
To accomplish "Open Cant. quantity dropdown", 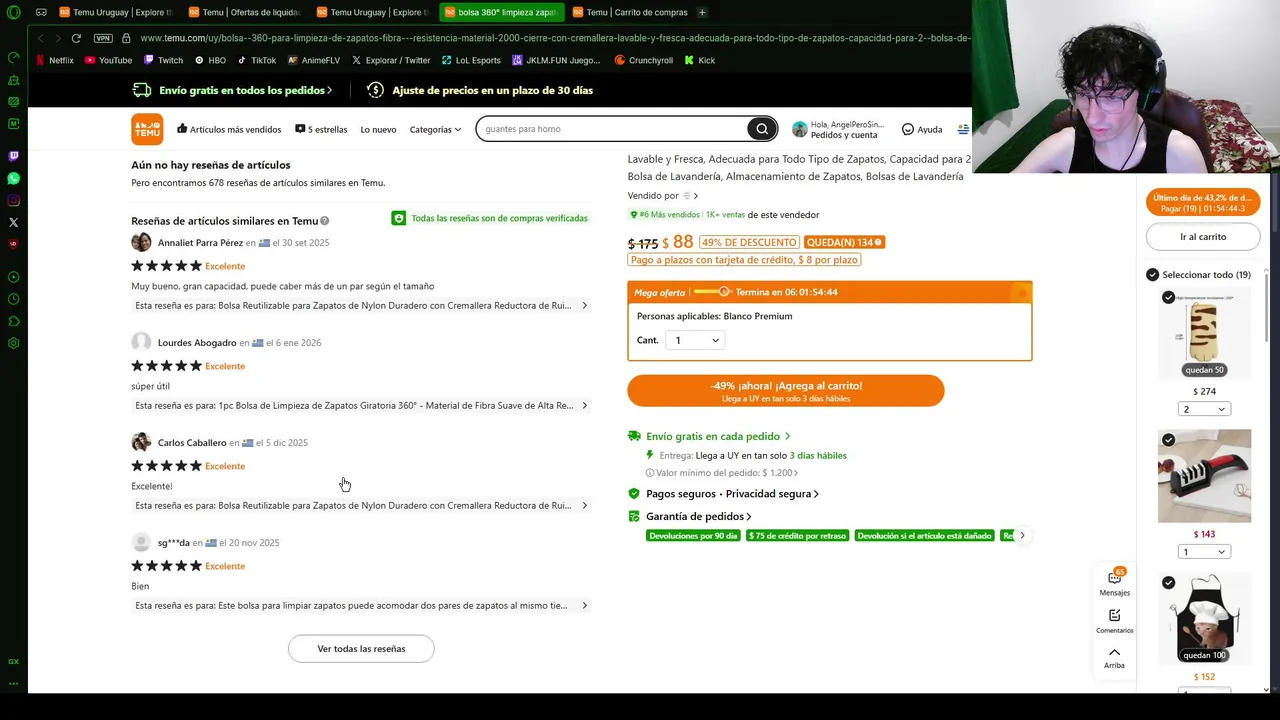I will tap(695, 340).
